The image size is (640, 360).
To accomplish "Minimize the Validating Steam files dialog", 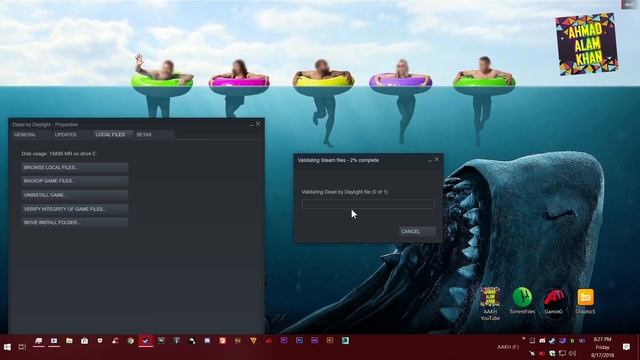I will click(430, 160).
